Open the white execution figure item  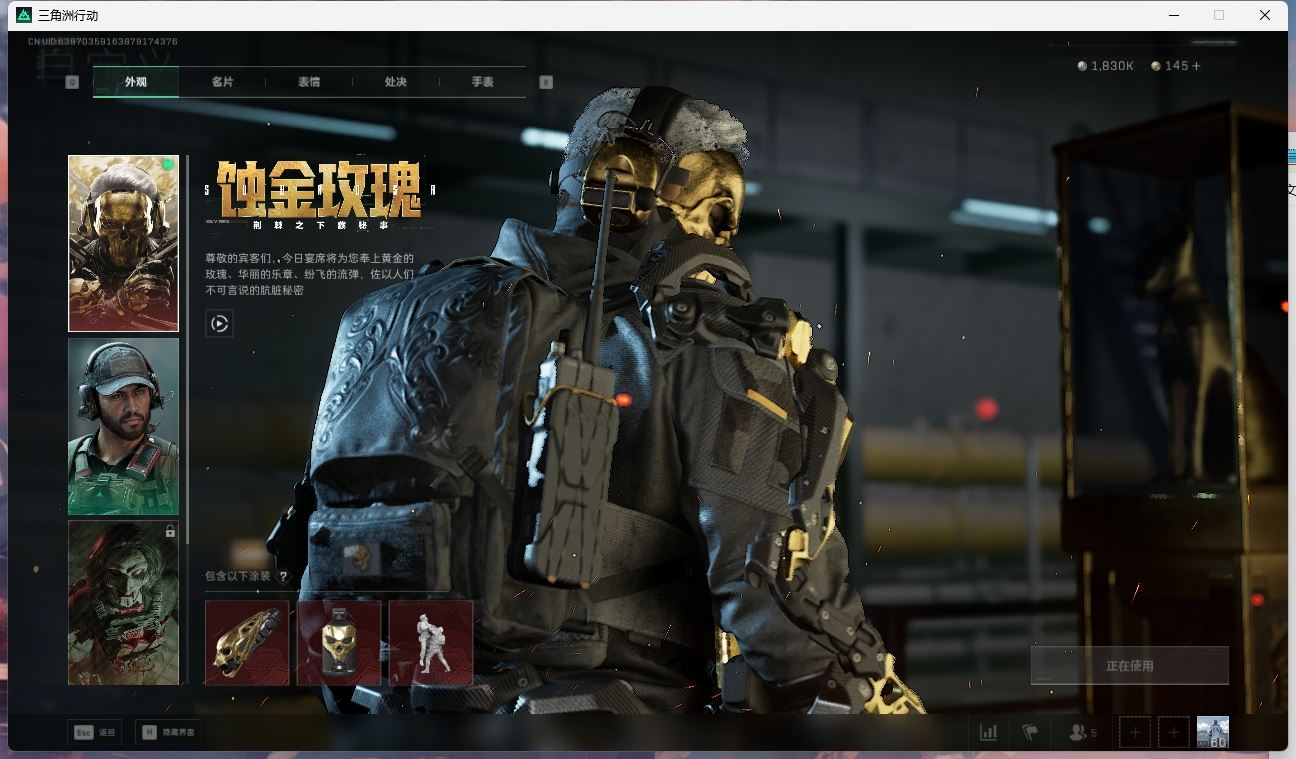[431, 643]
